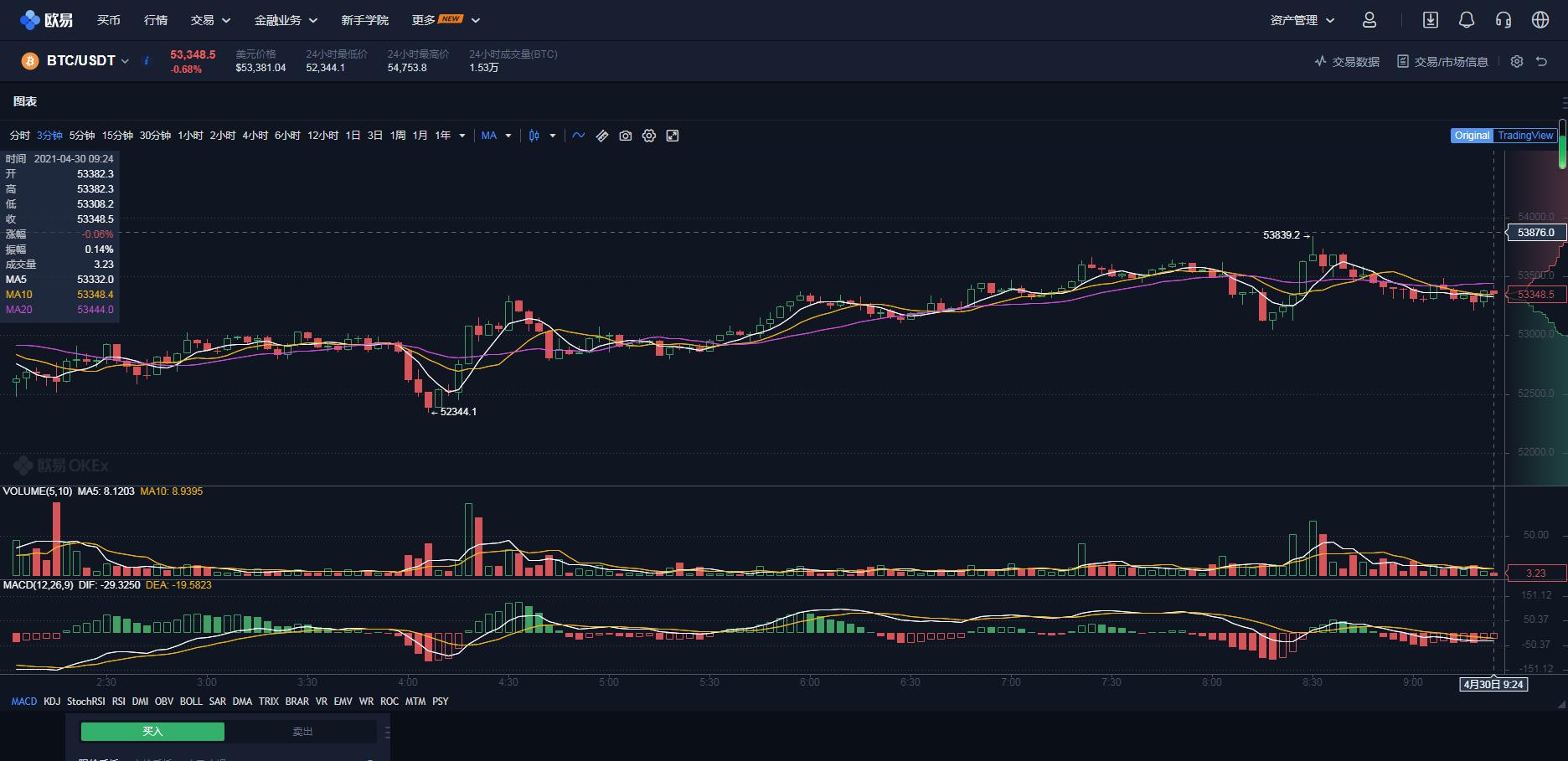The height and width of the screenshot is (761, 1568).
Task: Open 新手学院 from top navigation
Action: pos(365,20)
